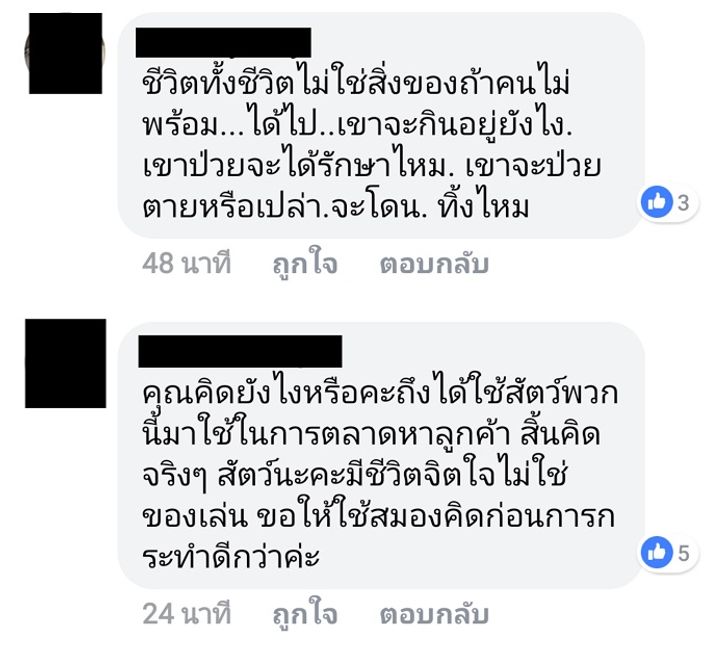
Task: Click the comment line ระทำดีกว่าค่ะ
Action: (x=231, y=554)
